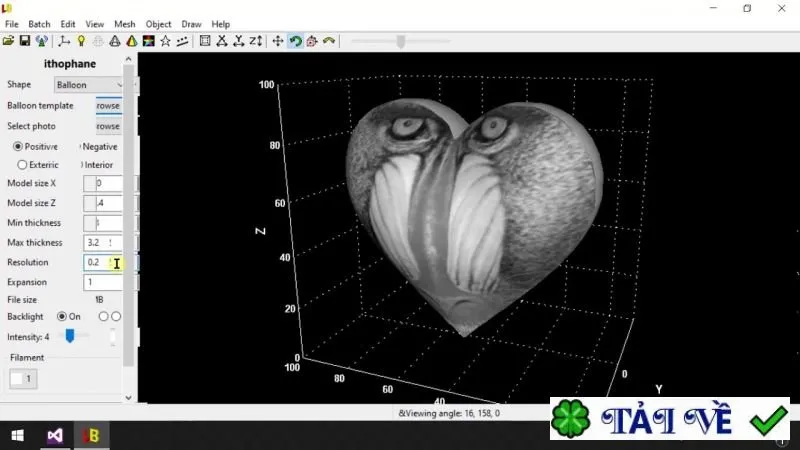Image resolution: width=800 pixels, height=450 pixels.
Task: Click the save floppy disk icon
Action: [24, 41]
